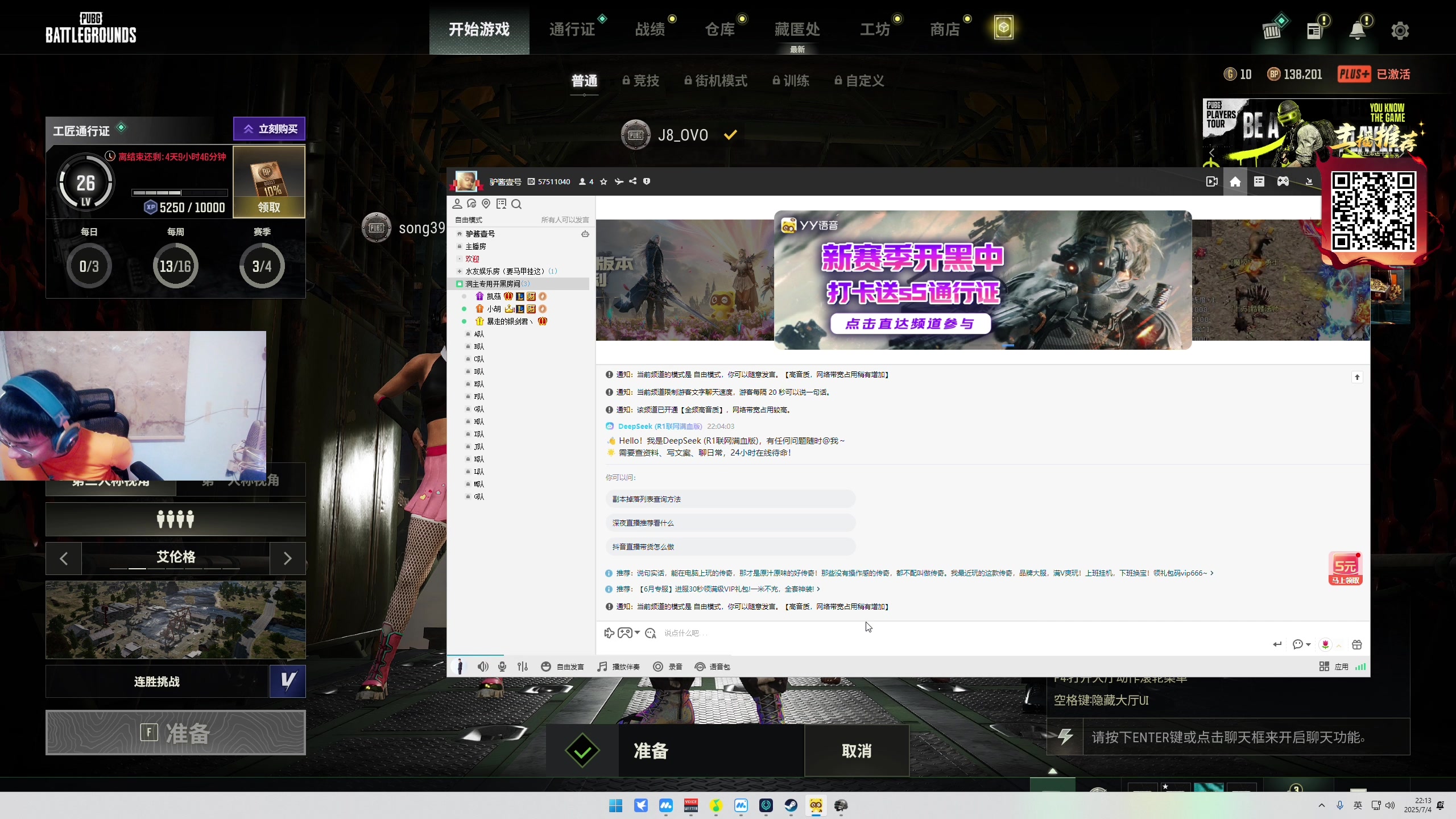The height and width of the screenshot is (819, 1456).
Task: Open 通行证 pass tab
Action: pyautogui.click(x=572, y=29)
